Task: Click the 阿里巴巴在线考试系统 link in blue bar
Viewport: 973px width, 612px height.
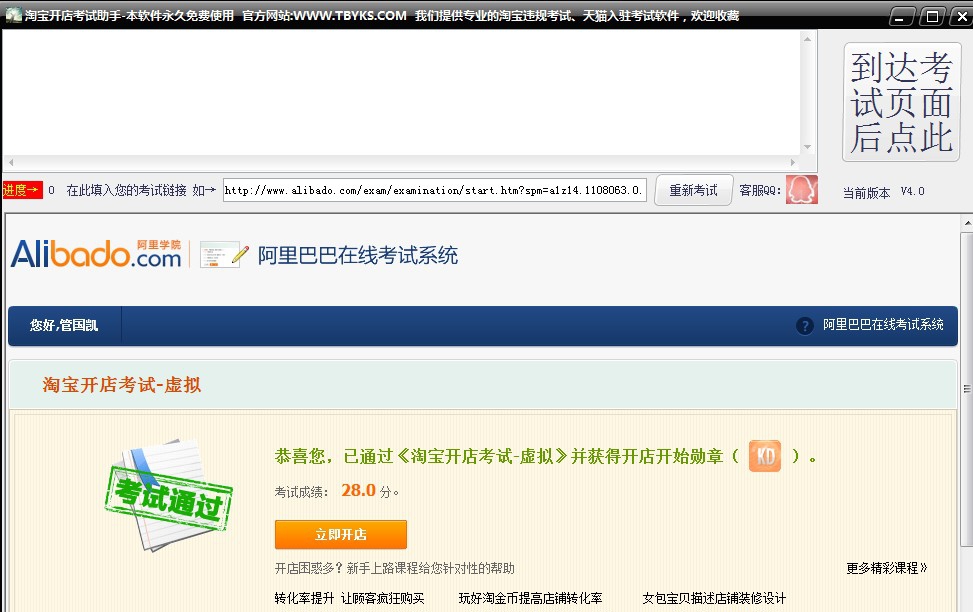Action: pyautogui.click(x=883, y=325)
